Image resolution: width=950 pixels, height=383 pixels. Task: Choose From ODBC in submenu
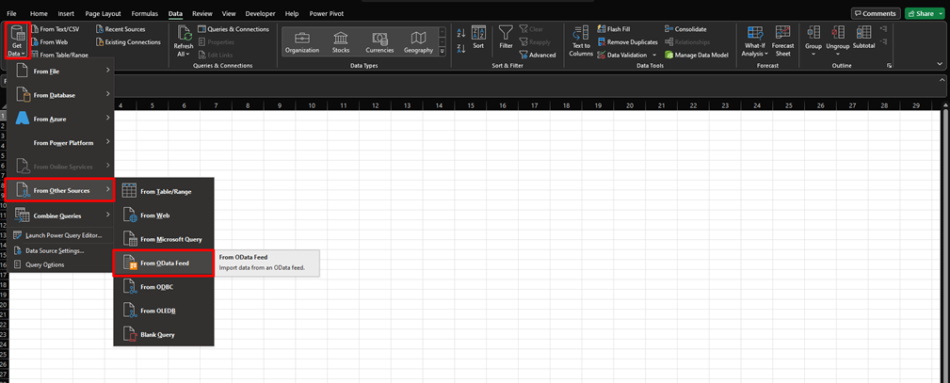click(164, 287)
